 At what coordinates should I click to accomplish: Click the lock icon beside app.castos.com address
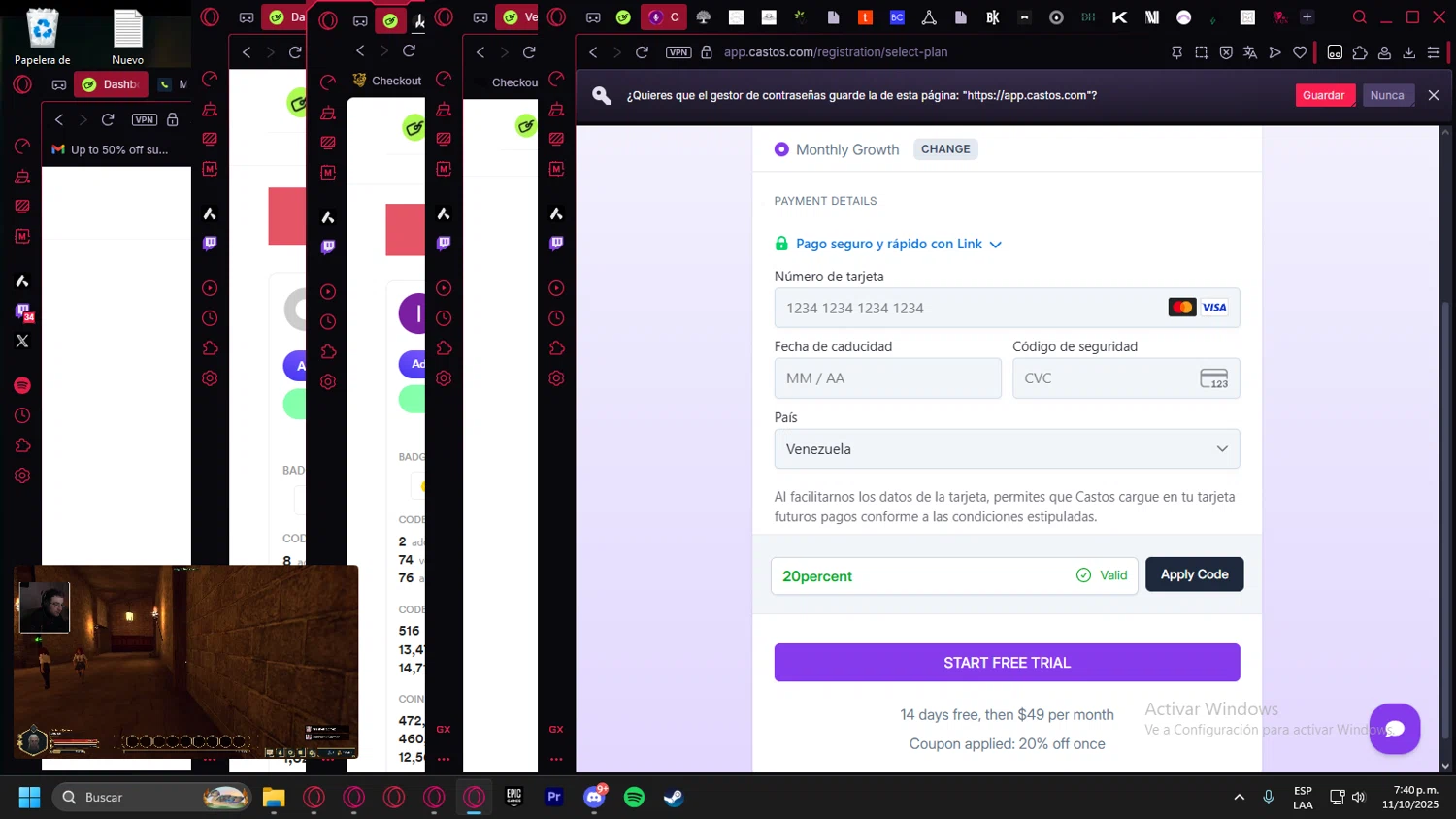click(x=707, y=52)
